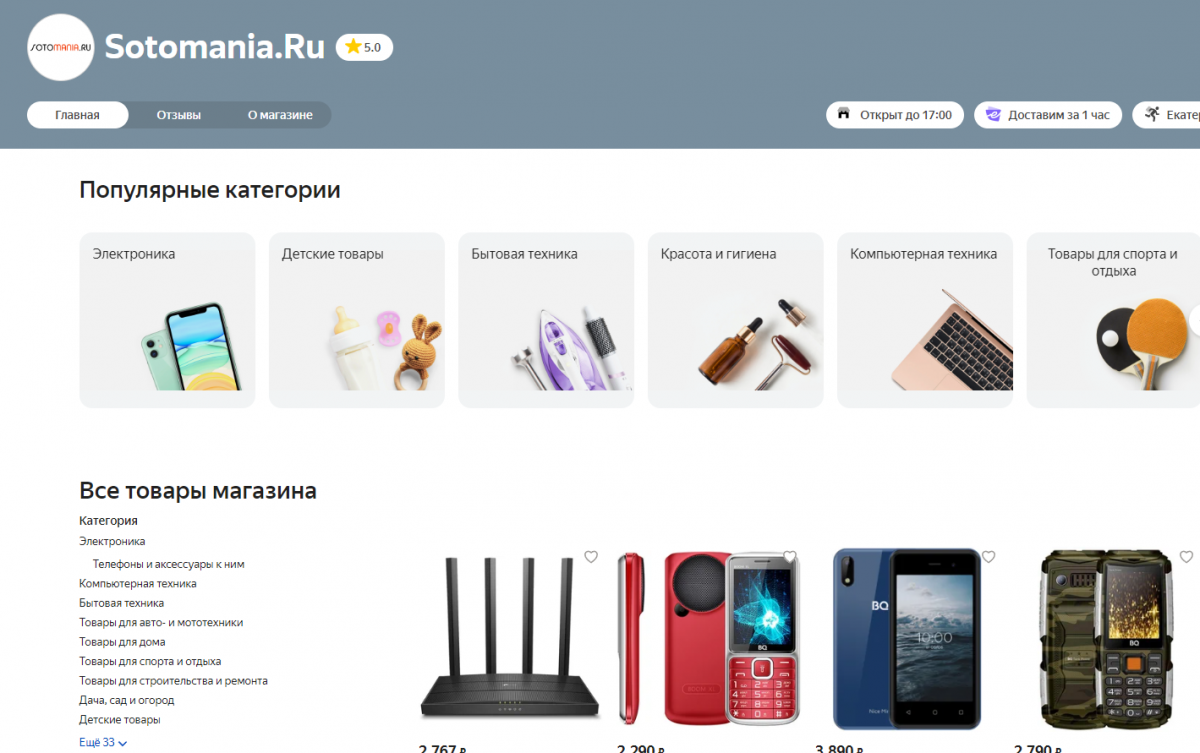Screen dimensions: 1200x753
Task: Favorite the red BQ phone via heart icon
Action: (790, 557)
